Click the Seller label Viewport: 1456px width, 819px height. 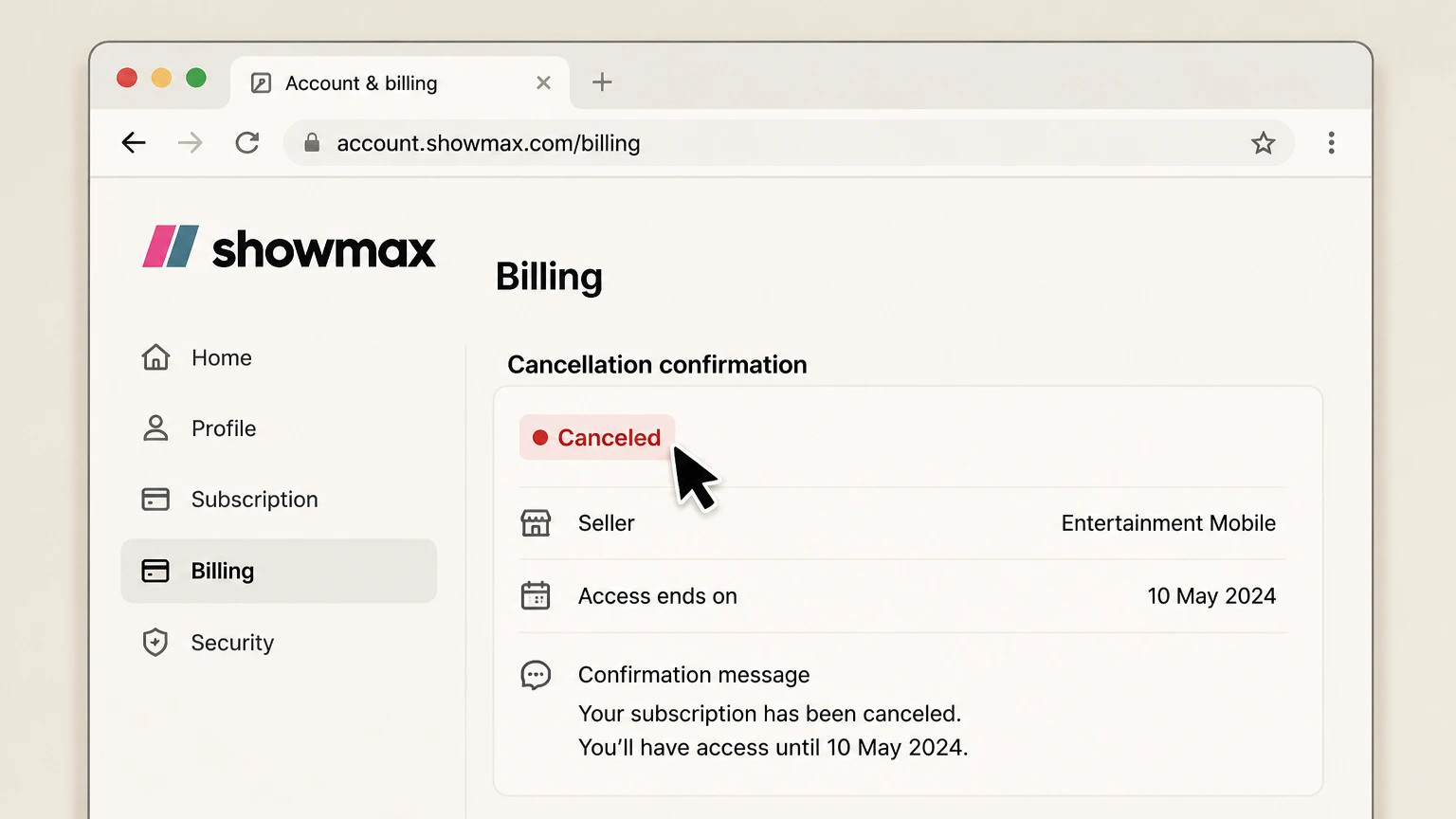point(607,523)
